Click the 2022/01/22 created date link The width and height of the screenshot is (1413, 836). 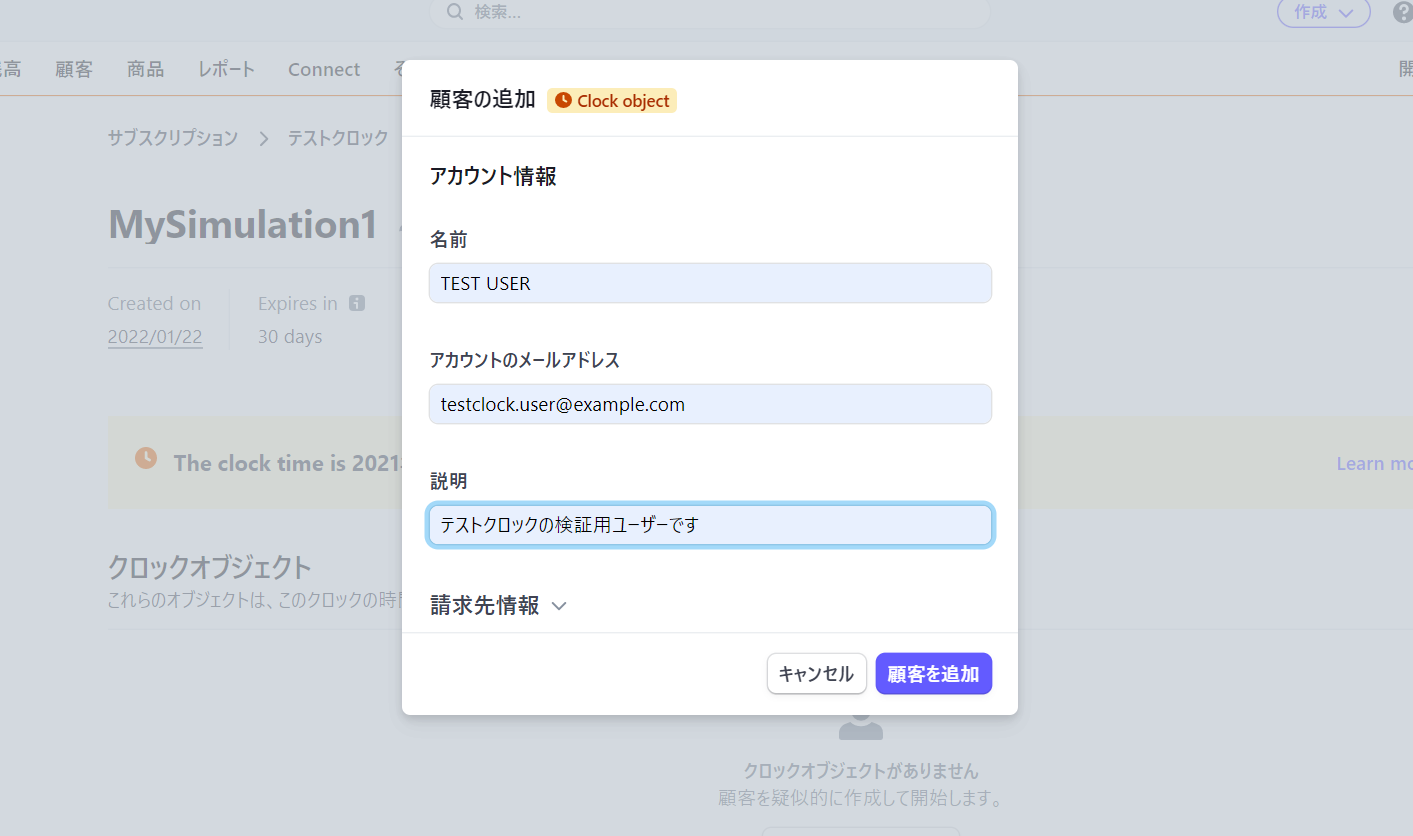pos(155,336)
